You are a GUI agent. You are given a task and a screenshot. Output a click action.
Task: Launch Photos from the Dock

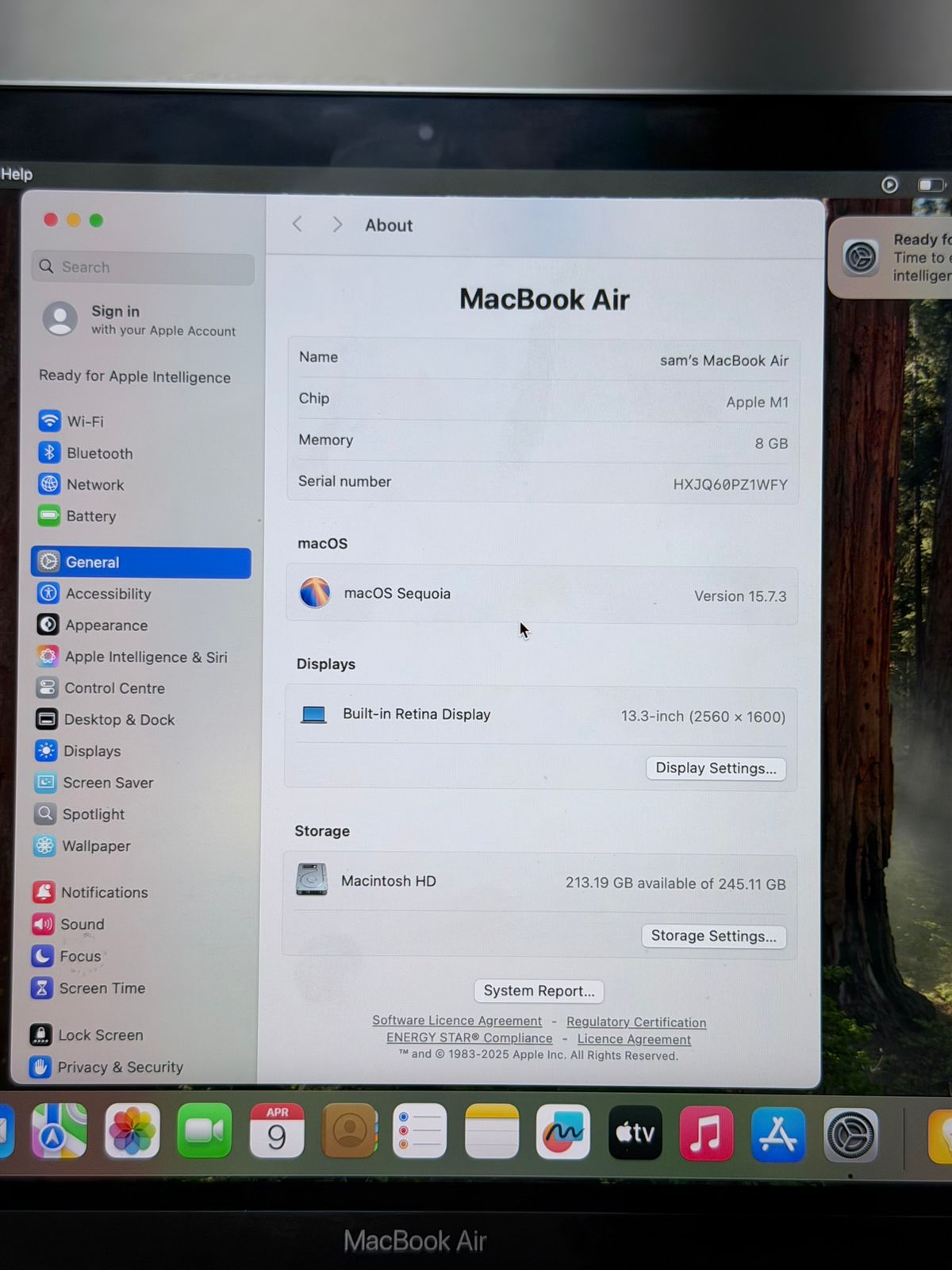[132, 1131]
